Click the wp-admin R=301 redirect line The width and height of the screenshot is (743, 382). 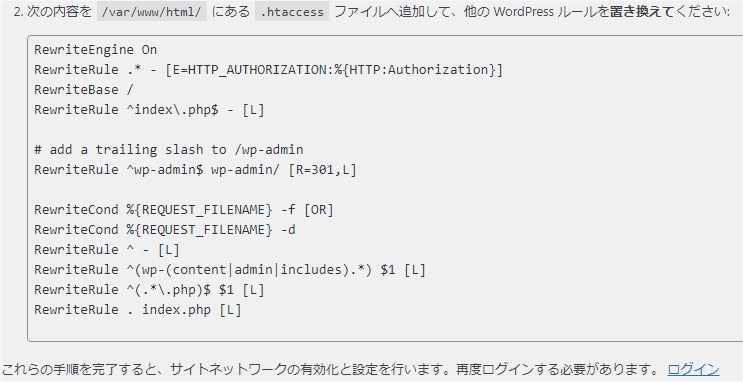click(x=195, y=170)
